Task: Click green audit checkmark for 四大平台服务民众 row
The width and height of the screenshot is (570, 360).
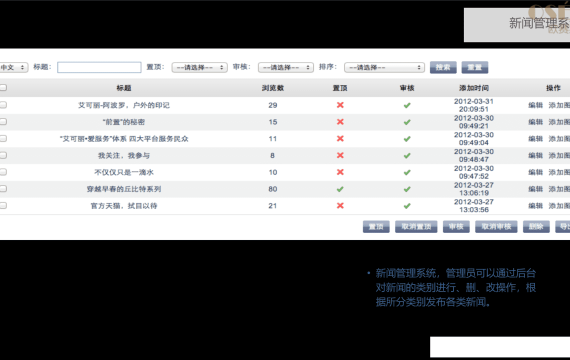Action: point(407,139)
